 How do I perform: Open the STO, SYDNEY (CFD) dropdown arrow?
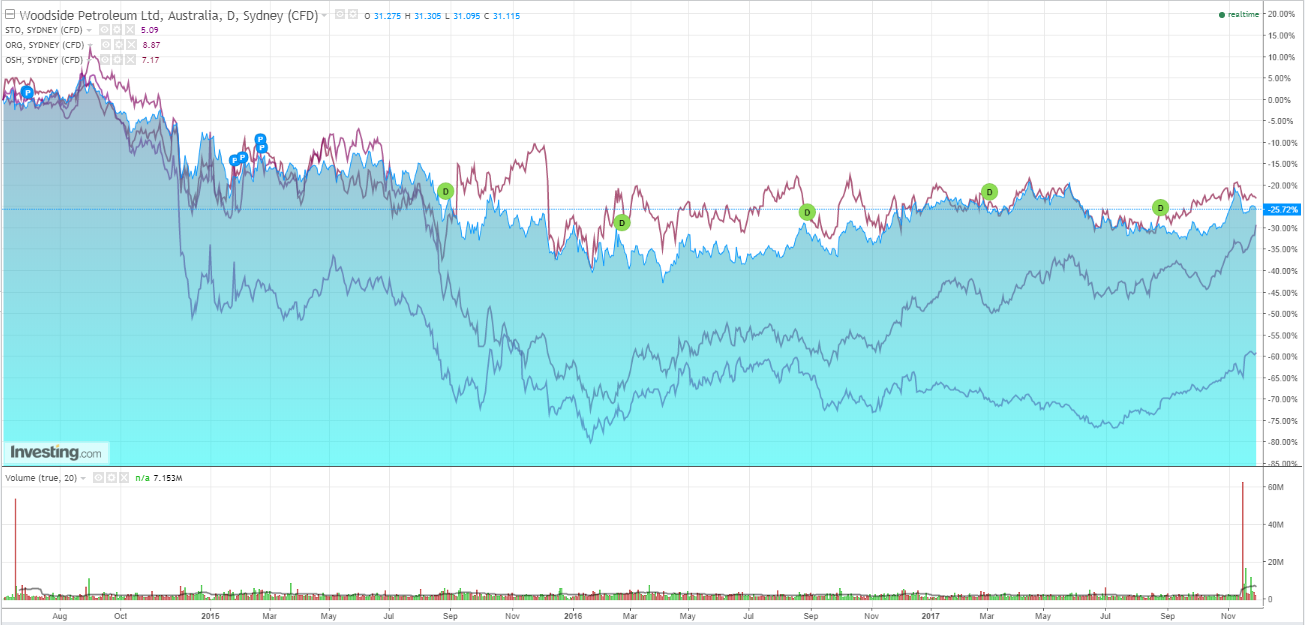click(x=89, y=30)
